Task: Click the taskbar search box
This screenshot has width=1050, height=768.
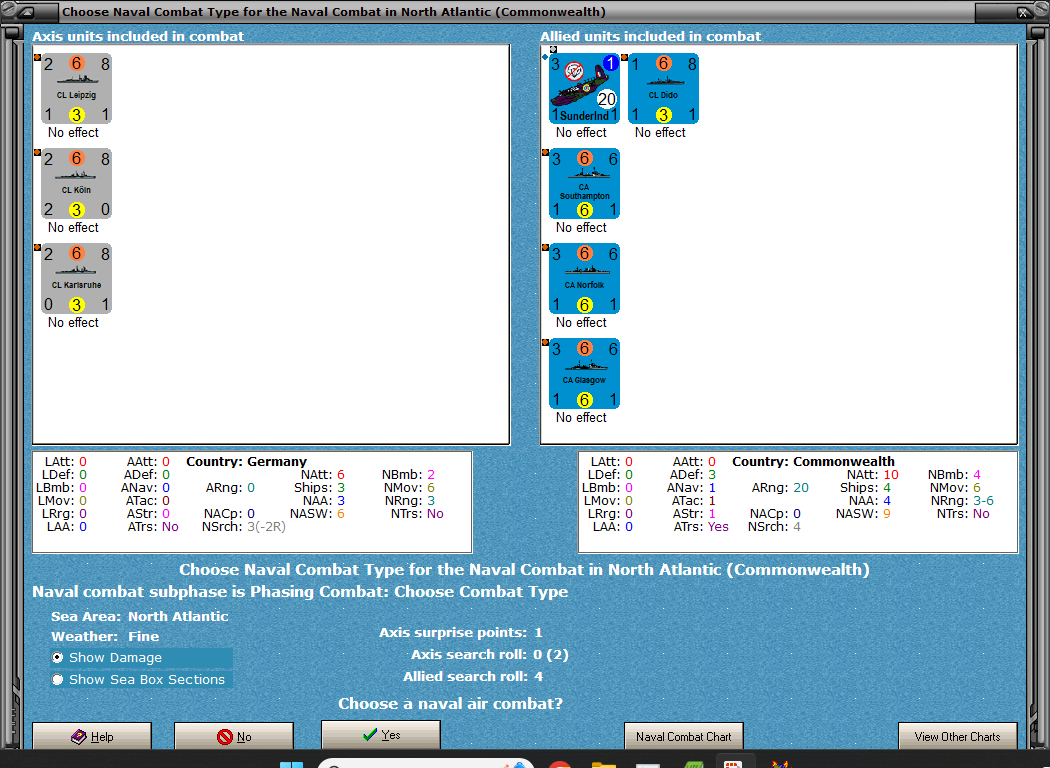Action: point(425,764)
